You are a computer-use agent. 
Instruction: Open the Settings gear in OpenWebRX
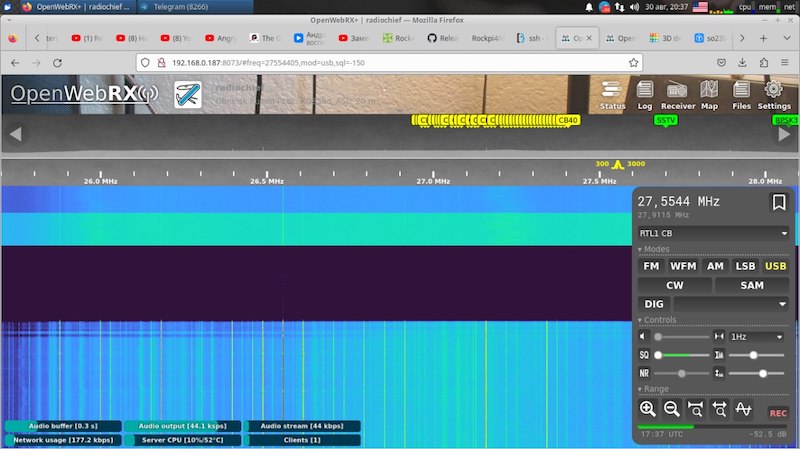(x=773, y=93)
